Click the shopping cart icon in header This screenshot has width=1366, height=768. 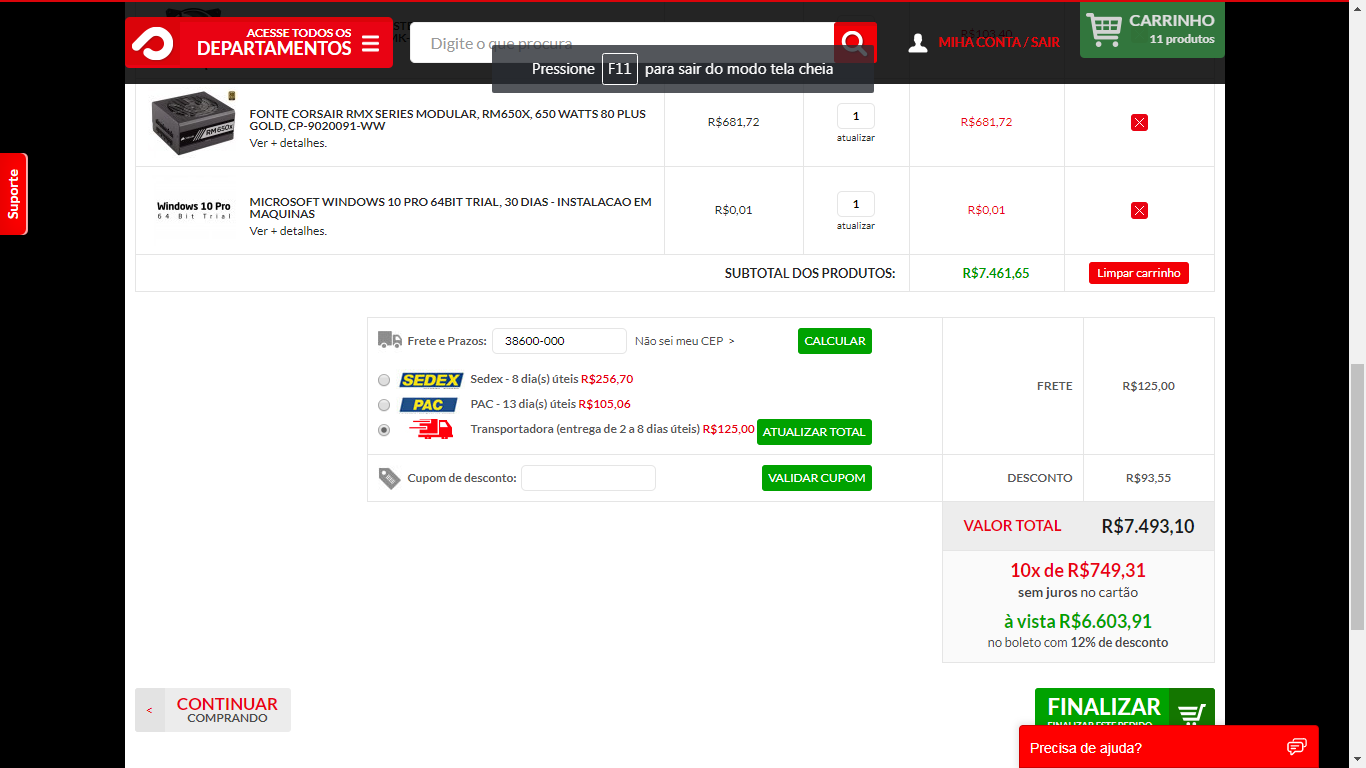point(1104,29)
